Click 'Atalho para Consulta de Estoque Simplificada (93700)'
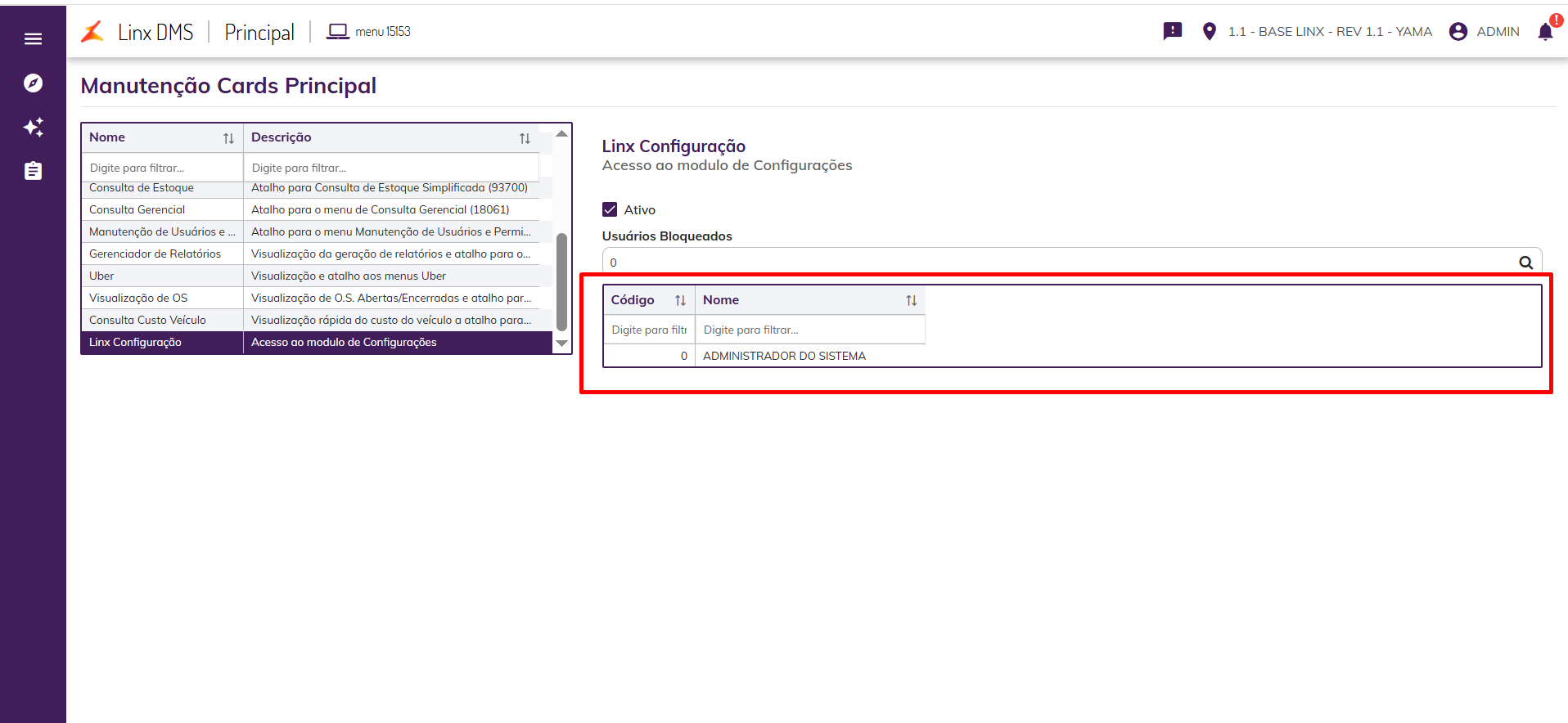 pos(390,188)
